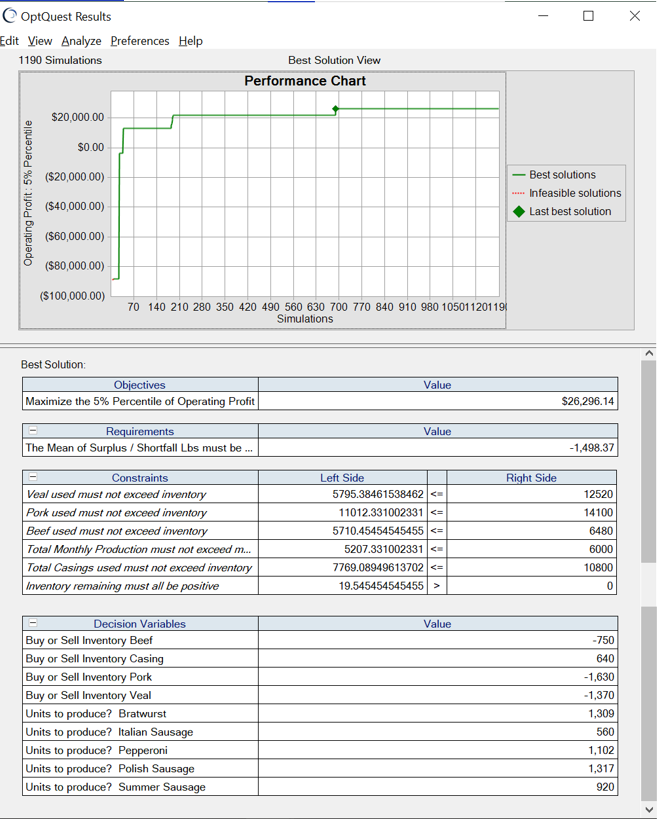Click the Right Side column header

(x=532, y=477)
